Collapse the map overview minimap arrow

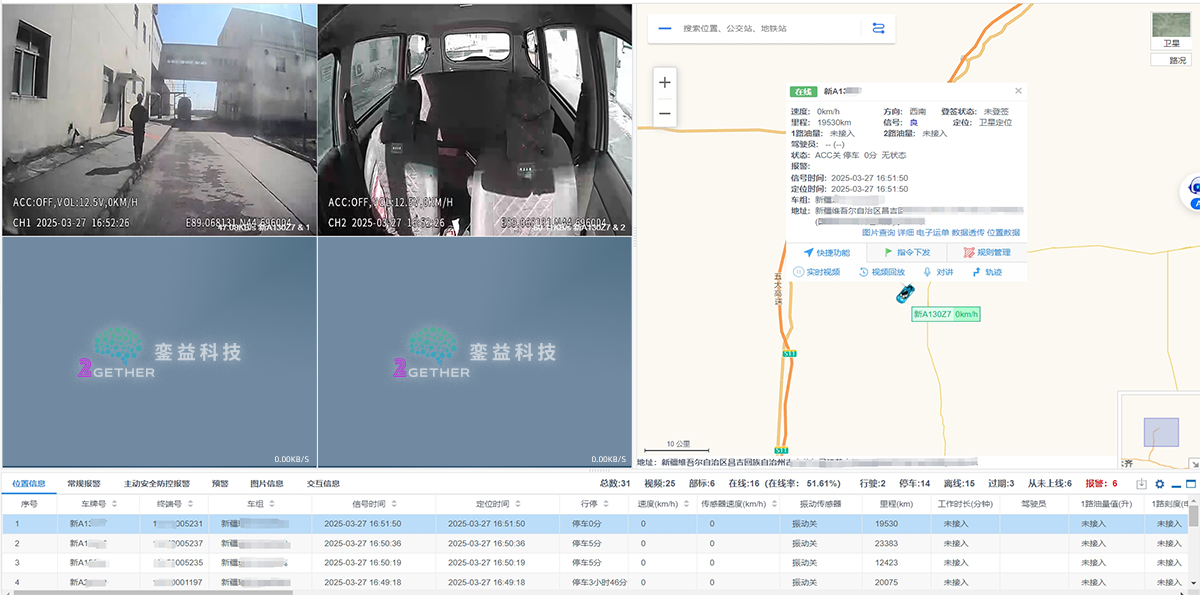(x=1193, y=463)
